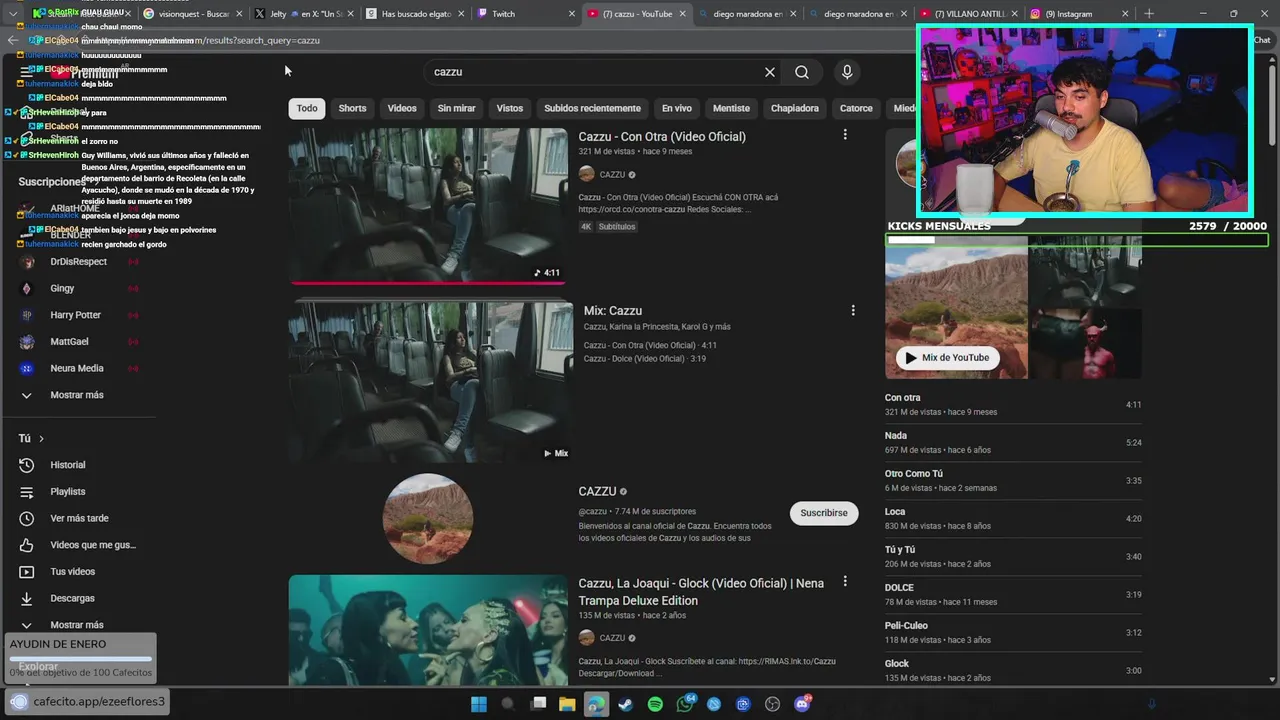Open File Explorer from the taskbar
Viewport: 1280px width, 720px height.
tap(567, 704)
